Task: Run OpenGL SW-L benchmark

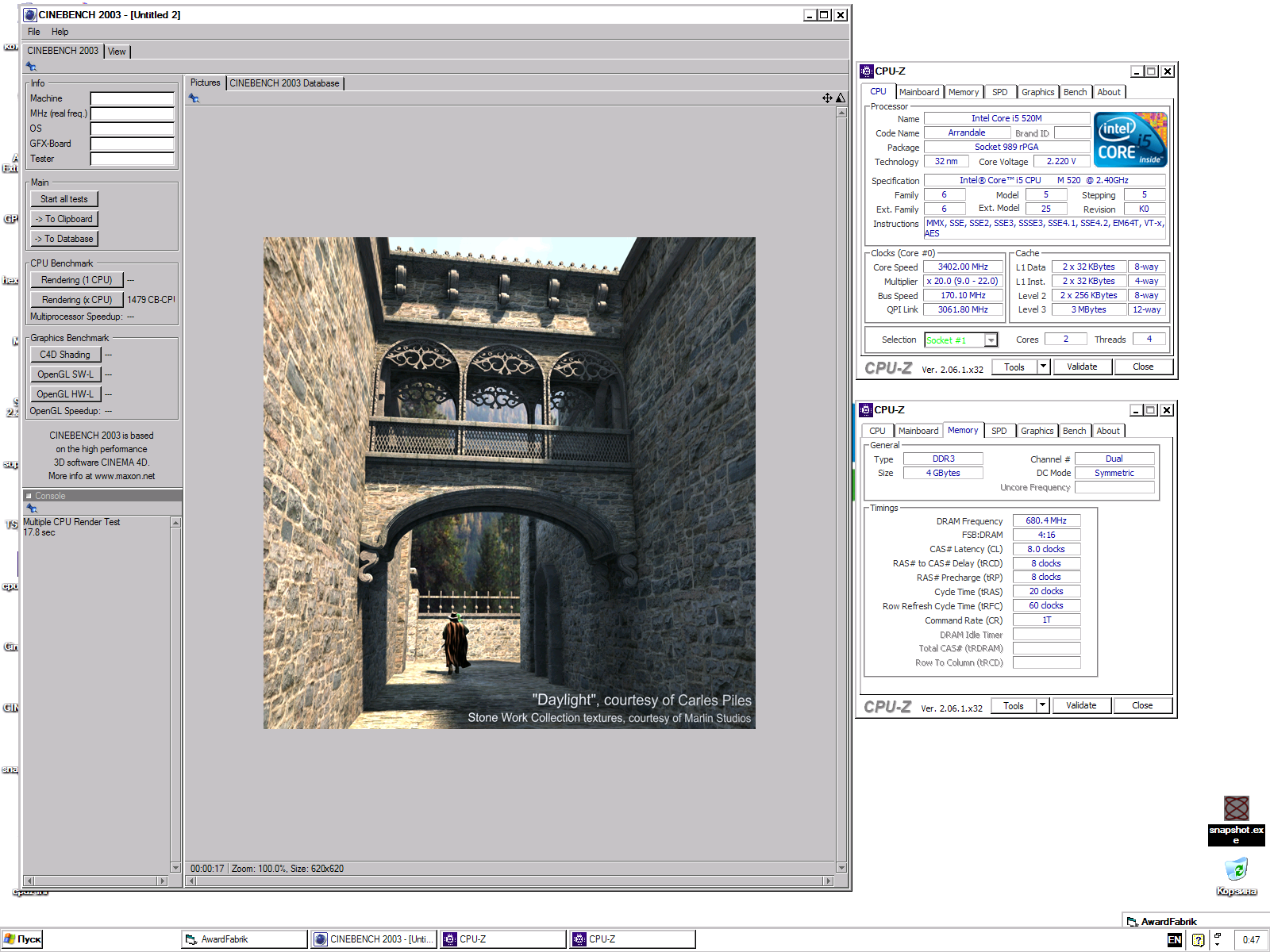Action: pyautogui.click(x=65, y=374)
